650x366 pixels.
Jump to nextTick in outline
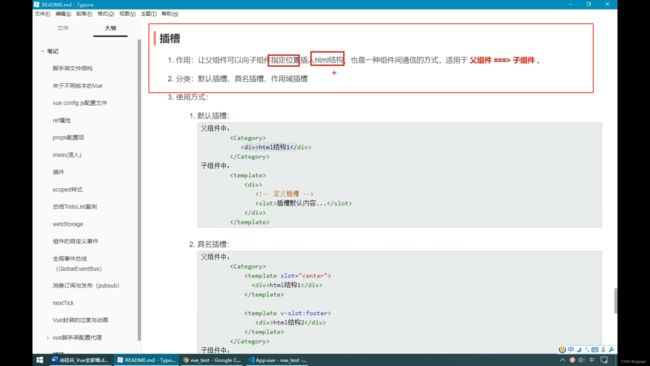(x=63, y=303)
